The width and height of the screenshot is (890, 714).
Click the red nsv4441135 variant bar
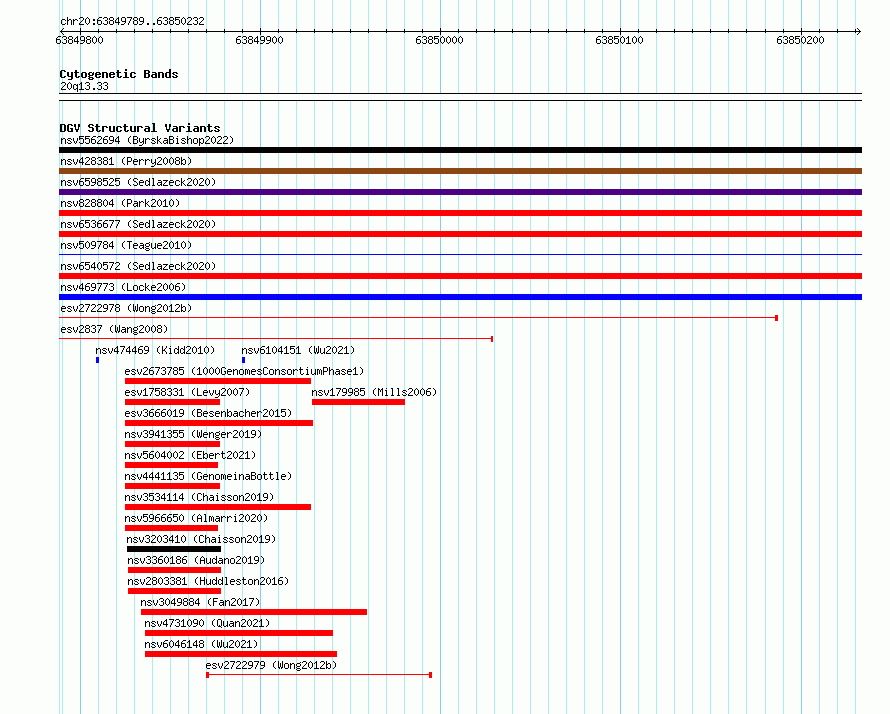(x=172, y=486)
